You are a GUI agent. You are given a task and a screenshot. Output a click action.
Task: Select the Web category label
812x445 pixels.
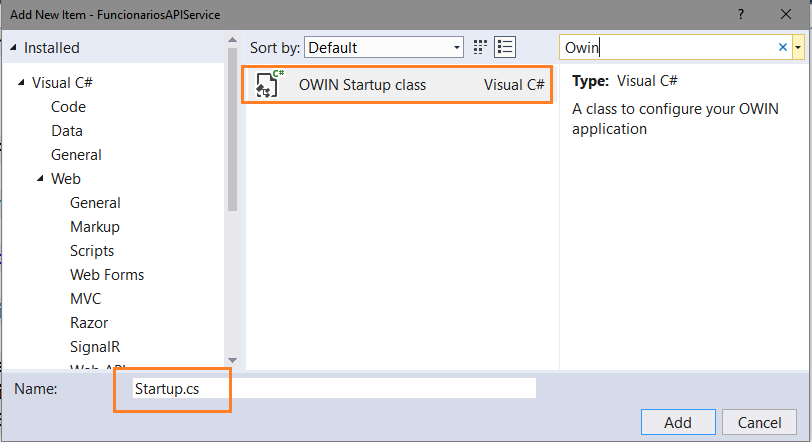pyautogui.click(x=66, y=179)
